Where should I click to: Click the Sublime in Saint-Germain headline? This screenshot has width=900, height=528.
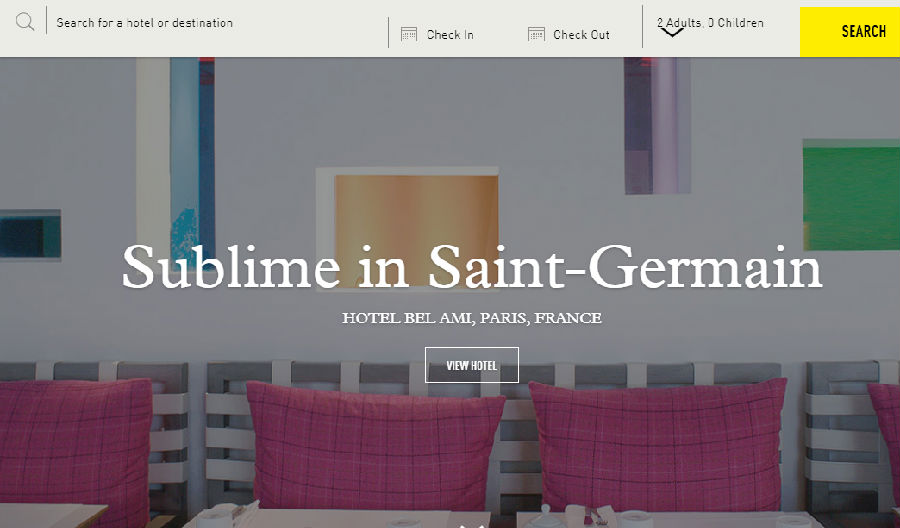[472, 267]
